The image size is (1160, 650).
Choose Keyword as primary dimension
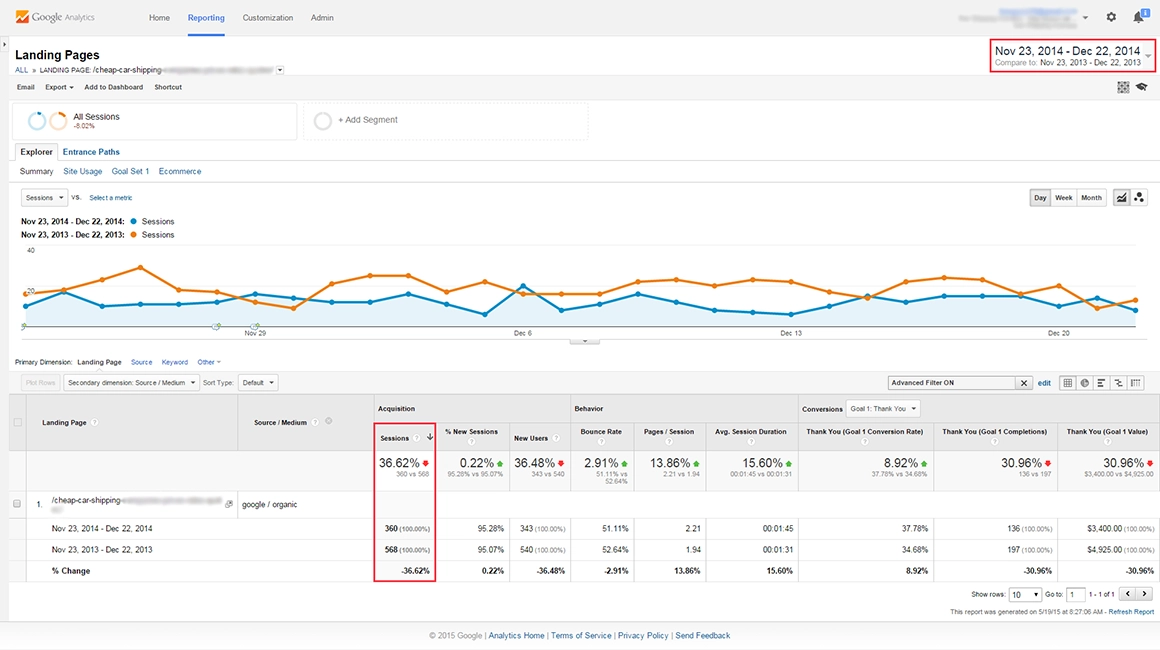coord(175,362)
